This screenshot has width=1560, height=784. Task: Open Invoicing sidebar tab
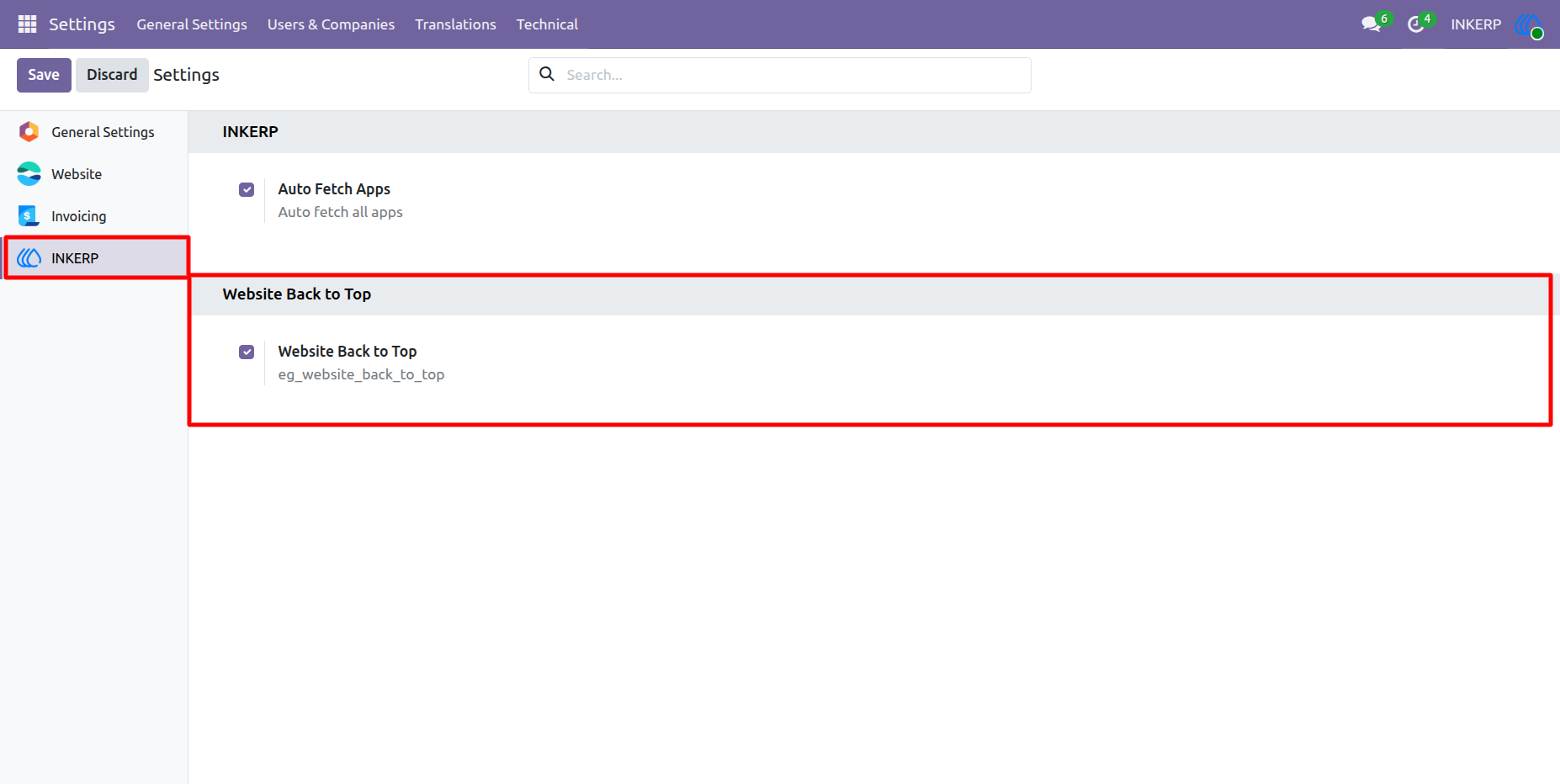click(94, 216)
